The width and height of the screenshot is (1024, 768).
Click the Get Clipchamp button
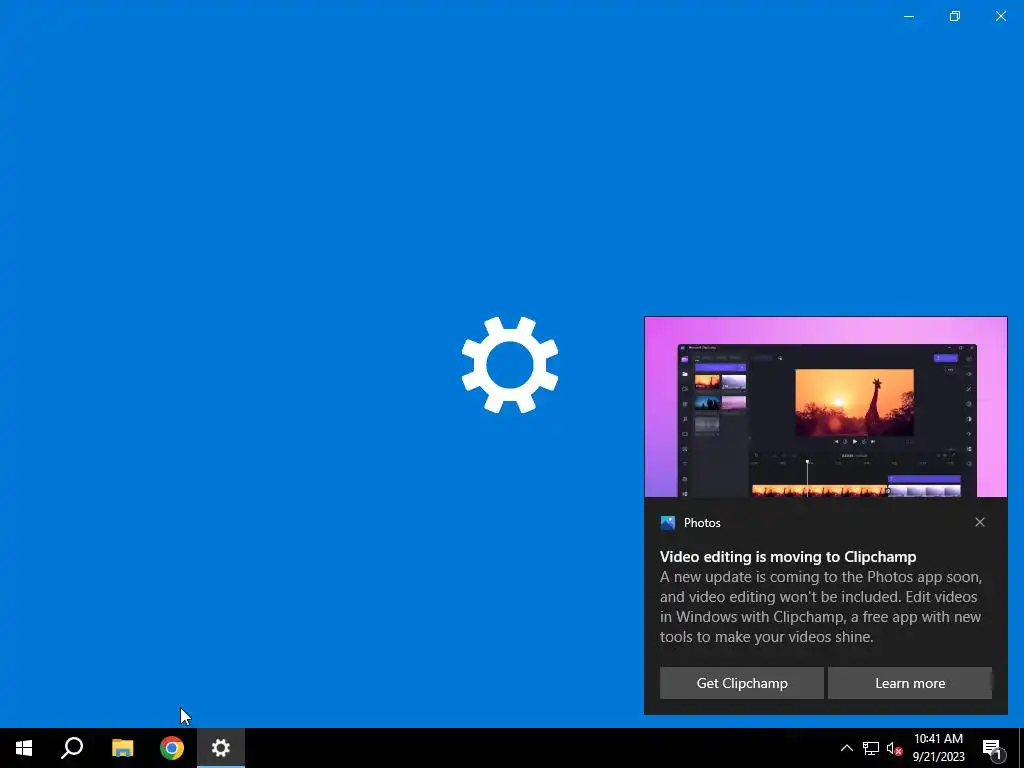[742, 683]
